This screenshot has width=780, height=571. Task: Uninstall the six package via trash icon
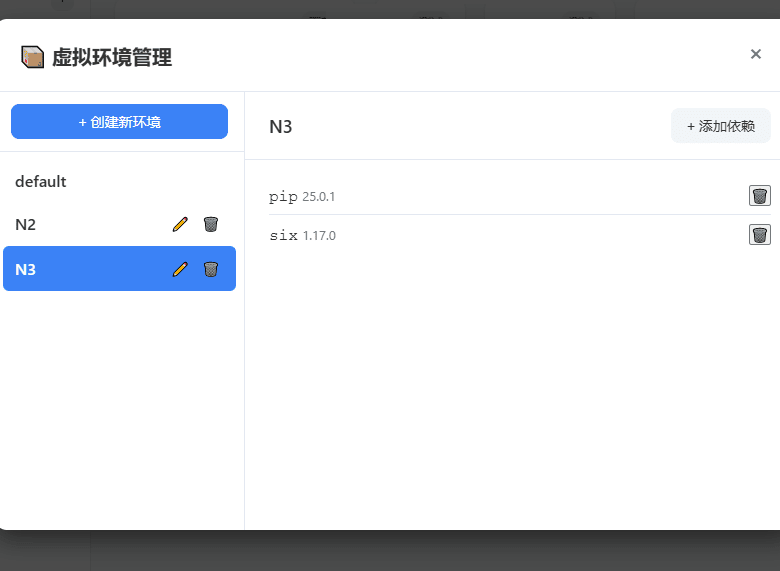760,235
